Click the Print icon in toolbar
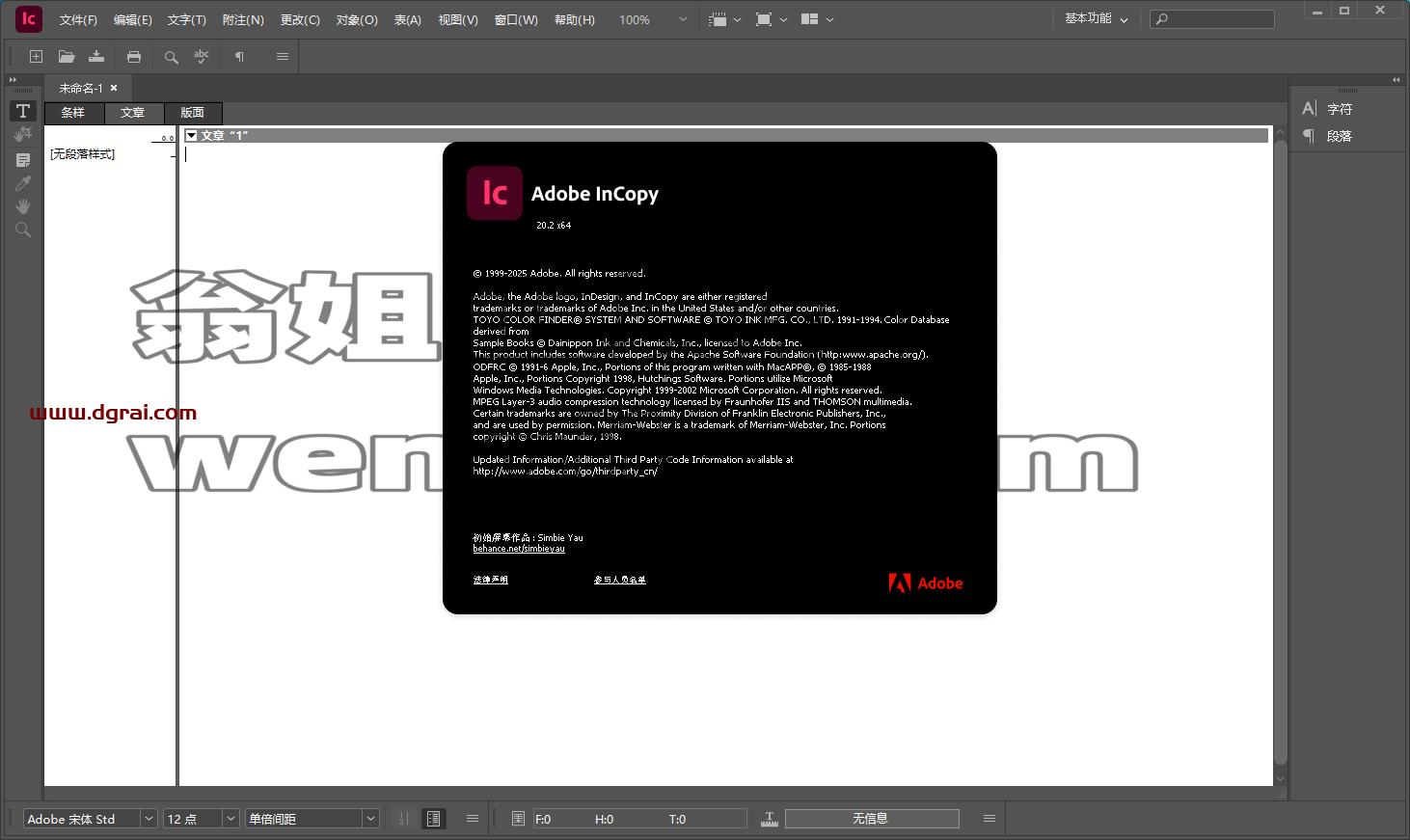1410x840 pixels. [134, 57]
